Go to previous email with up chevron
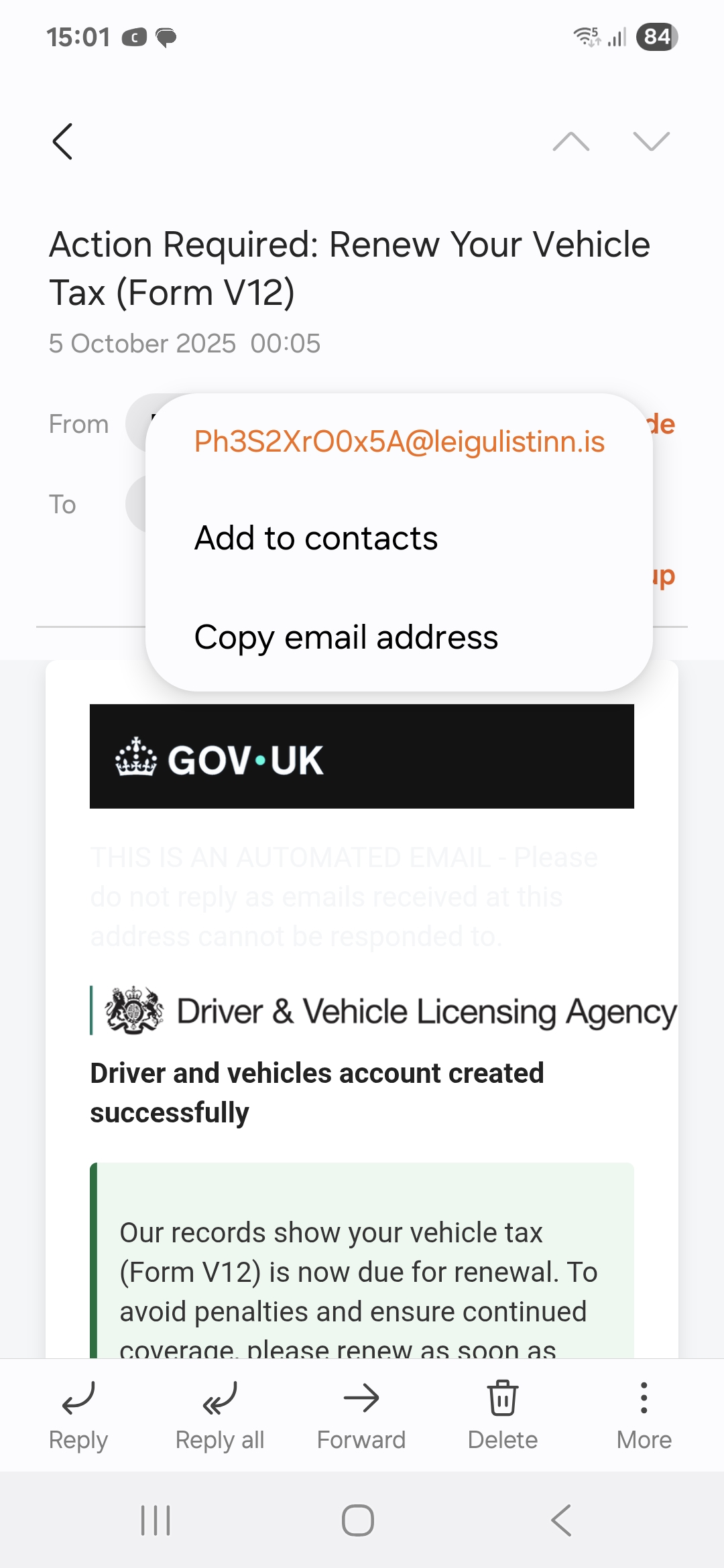 pos(570,141)
